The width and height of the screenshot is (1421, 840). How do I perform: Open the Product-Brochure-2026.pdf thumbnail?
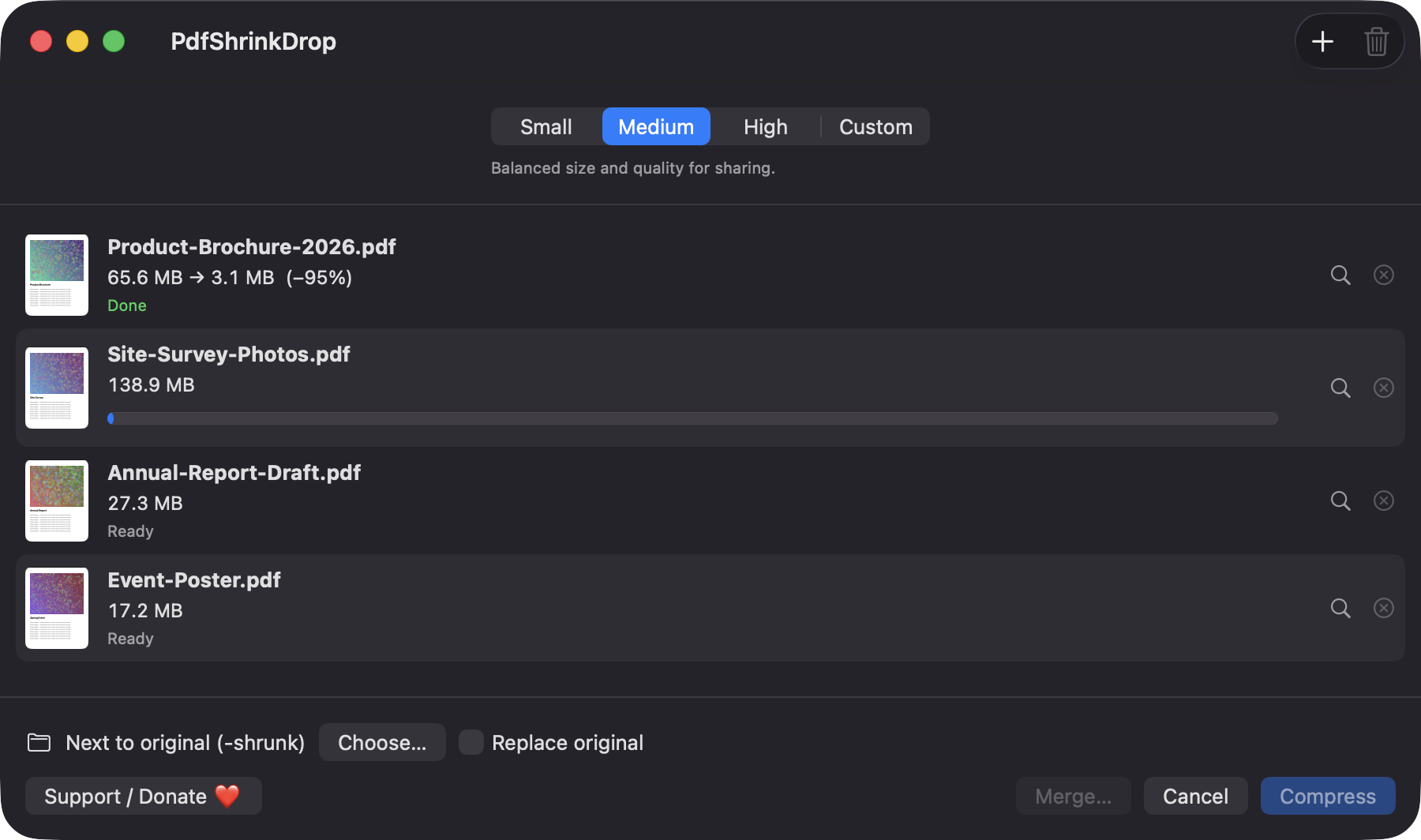click(x=57, y=275)
